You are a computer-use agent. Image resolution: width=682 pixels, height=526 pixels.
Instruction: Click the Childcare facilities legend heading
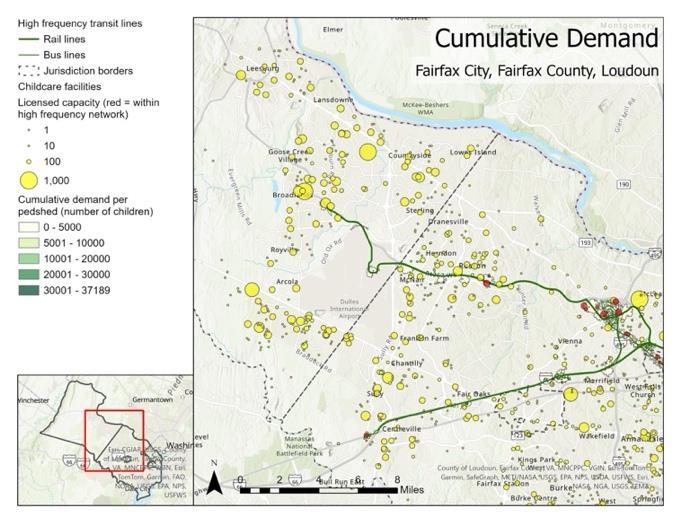coord(60,87)
